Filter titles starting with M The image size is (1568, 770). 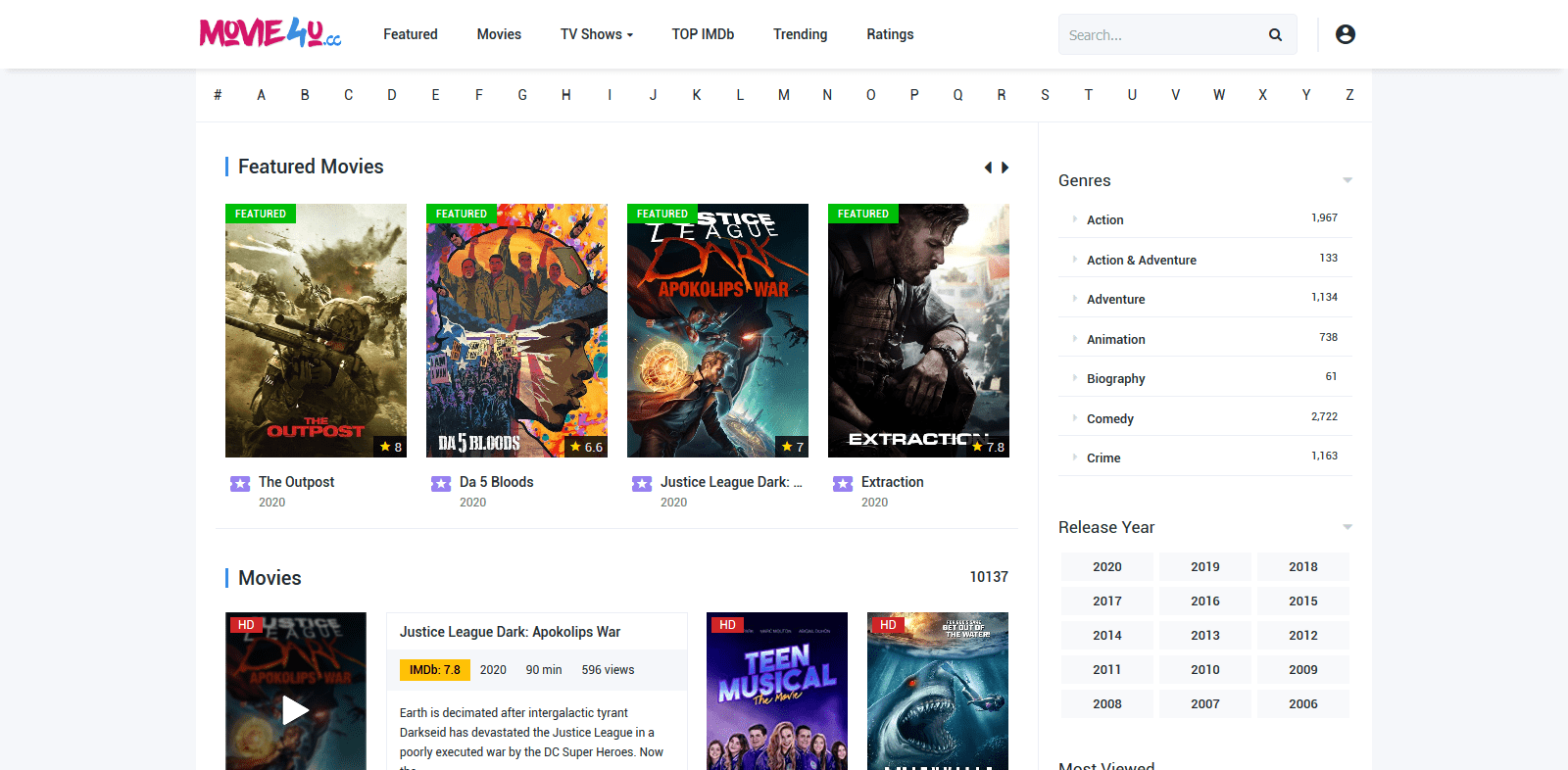[784, 95]
